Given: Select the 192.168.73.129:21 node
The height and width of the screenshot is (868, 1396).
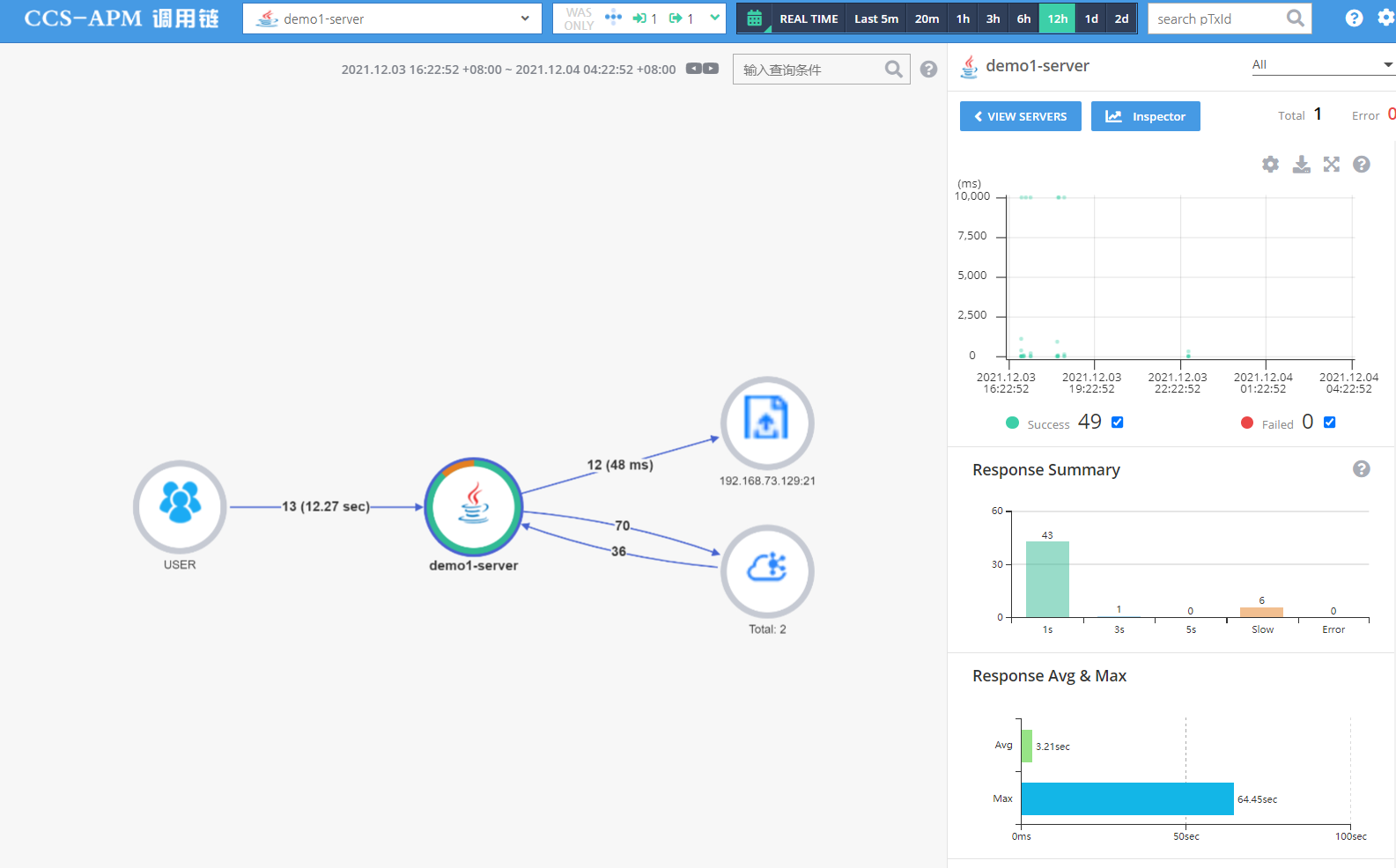Looking at the screenshot, I should point(767,423).
